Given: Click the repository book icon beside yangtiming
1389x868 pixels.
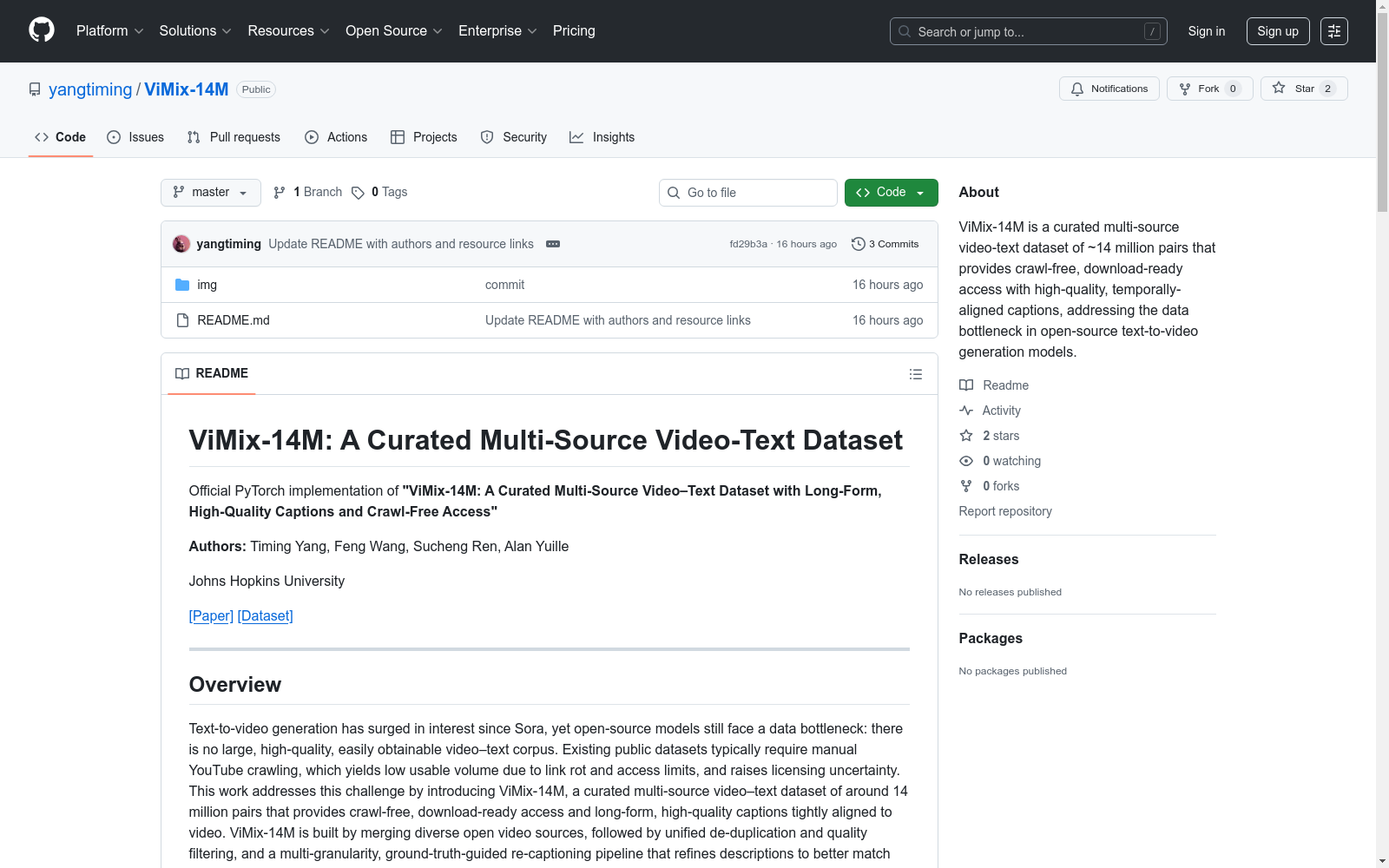Looking at the screenshot, I should [35, 89].
